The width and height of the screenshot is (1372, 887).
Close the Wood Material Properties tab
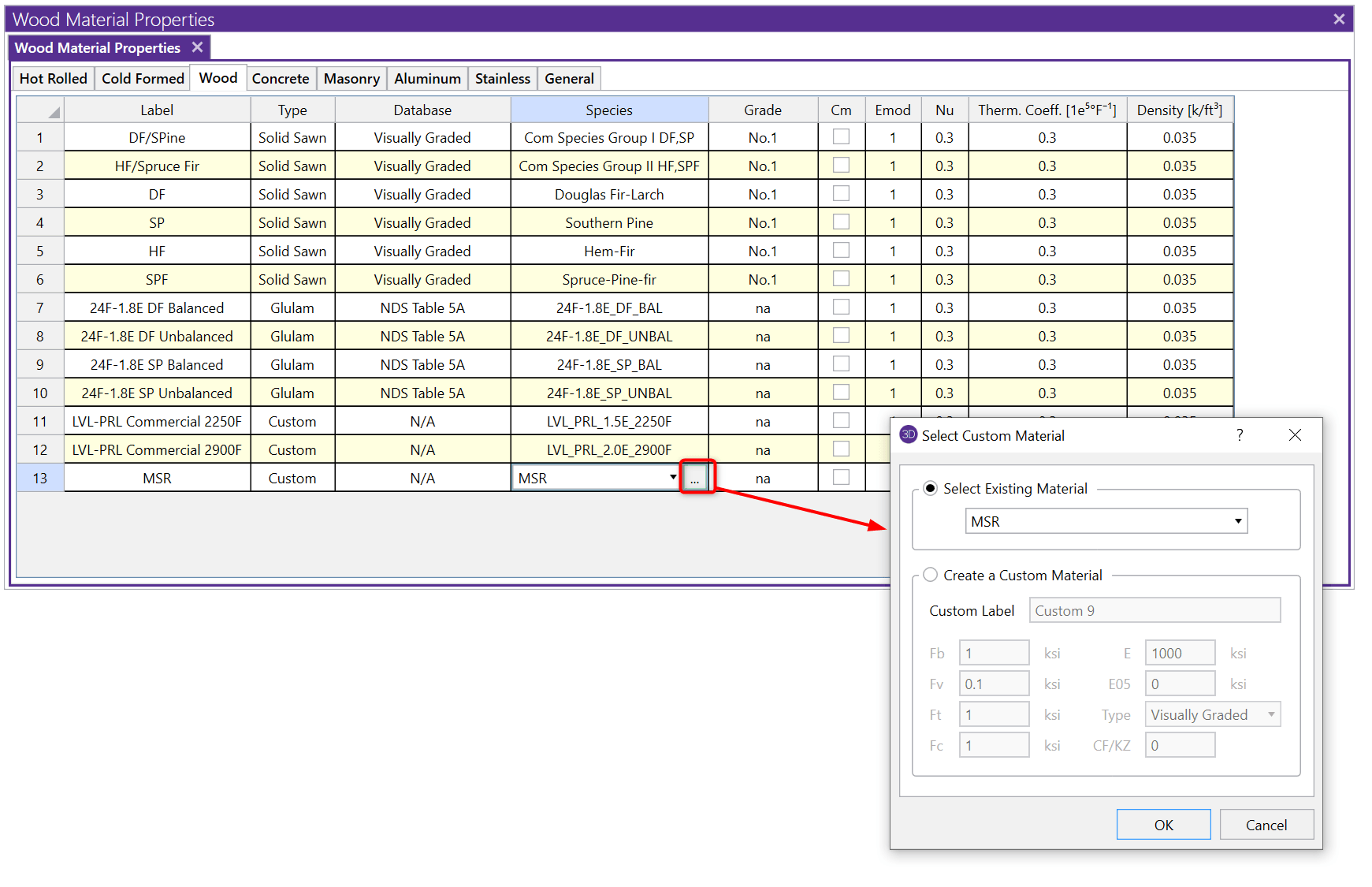pos(197,47)
